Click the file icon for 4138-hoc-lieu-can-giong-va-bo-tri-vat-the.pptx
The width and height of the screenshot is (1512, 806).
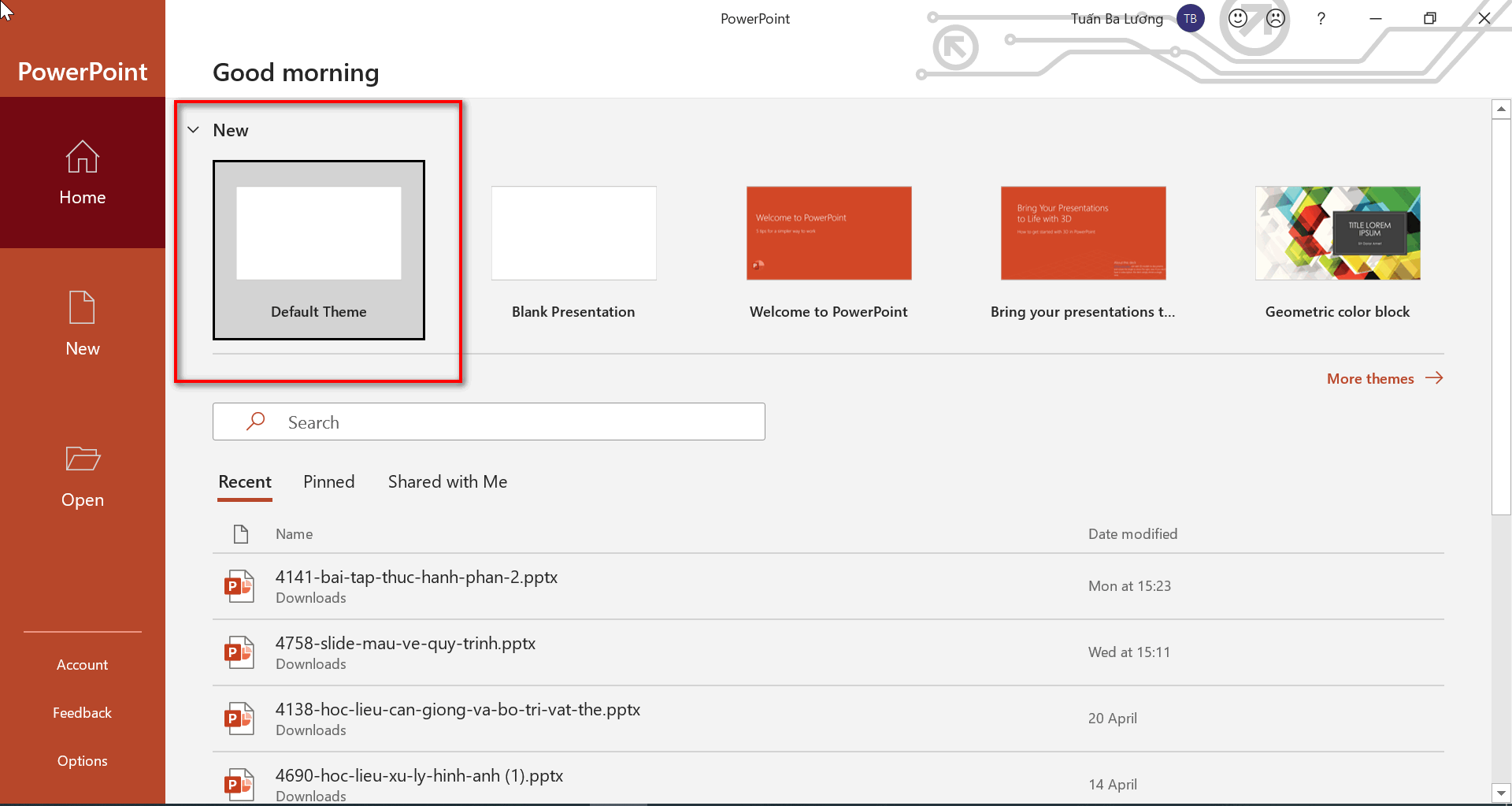tap(239, 719)
